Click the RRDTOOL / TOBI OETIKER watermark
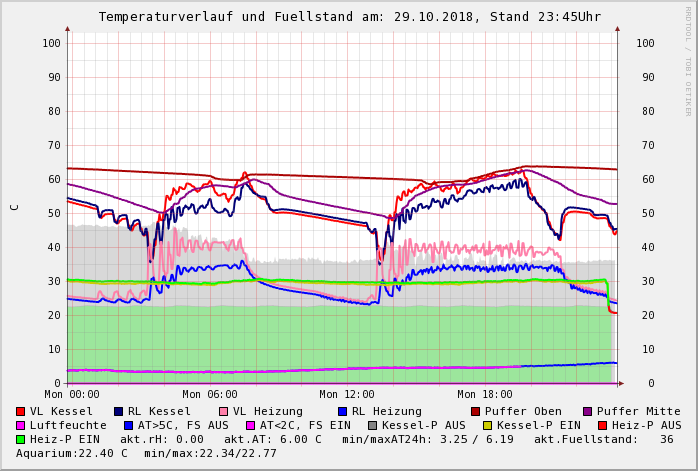698x471 pixels. [x=688, y=60]
